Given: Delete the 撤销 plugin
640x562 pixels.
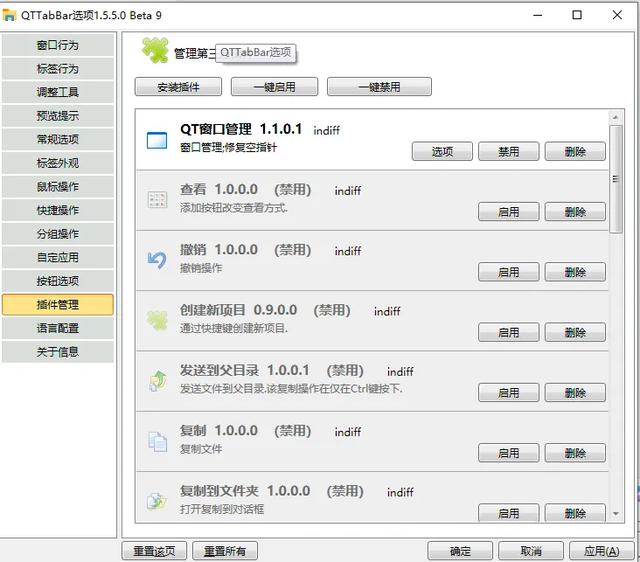Looking at the screenshot, I should [x=575, y=272].
